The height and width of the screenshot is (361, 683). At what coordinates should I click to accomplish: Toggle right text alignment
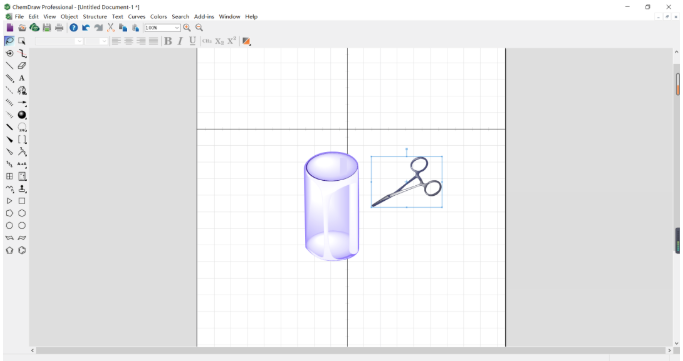141,41
